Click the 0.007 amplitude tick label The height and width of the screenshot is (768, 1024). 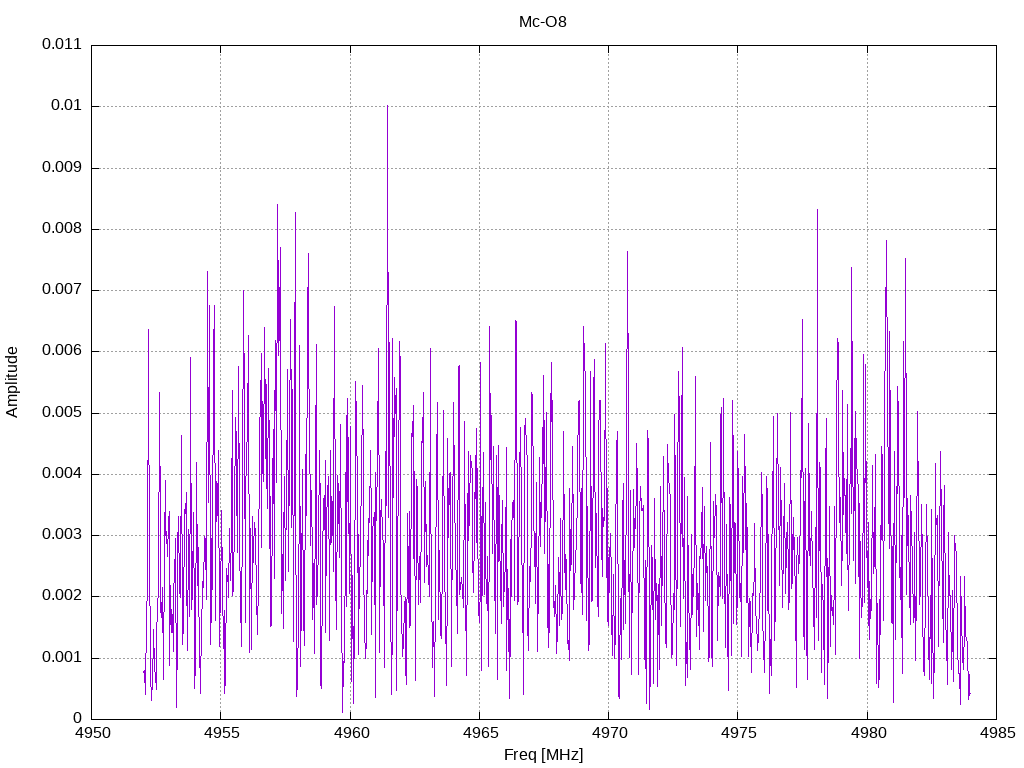[x=61, y=290]
